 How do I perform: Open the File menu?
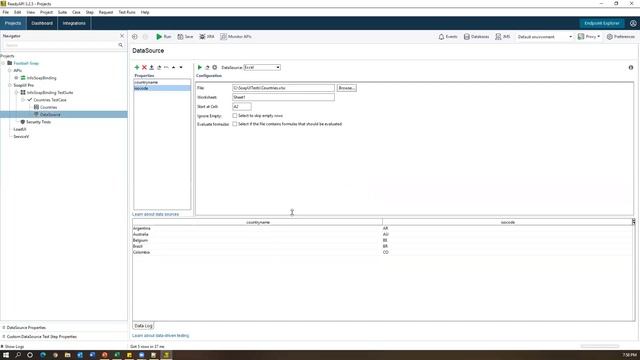click(5, 12)
